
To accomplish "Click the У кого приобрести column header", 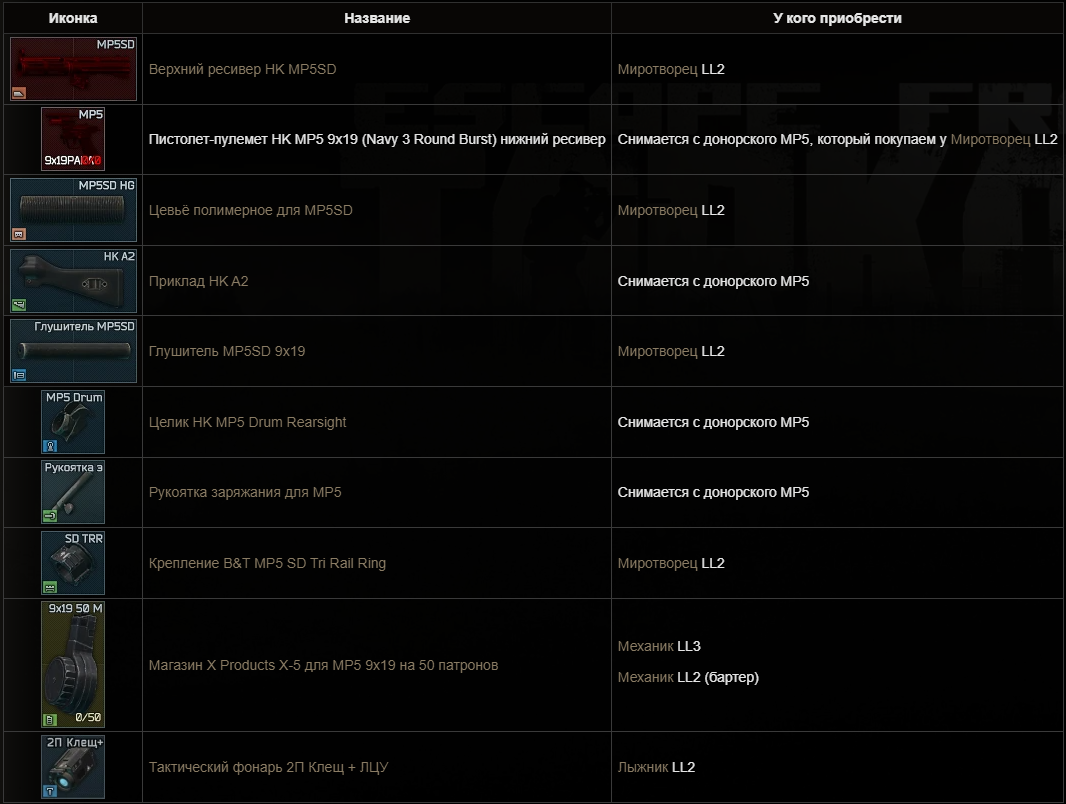I will (x=837, y=18).
